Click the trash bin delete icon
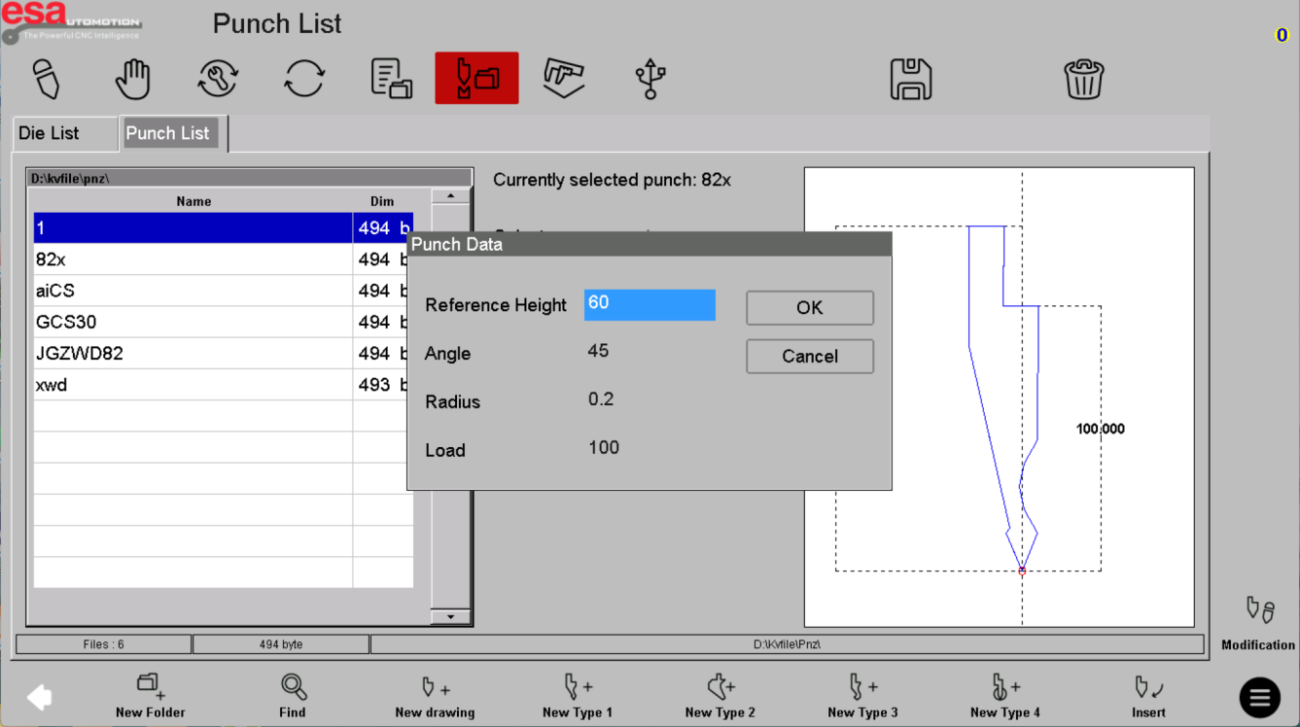 (1083, 79)
